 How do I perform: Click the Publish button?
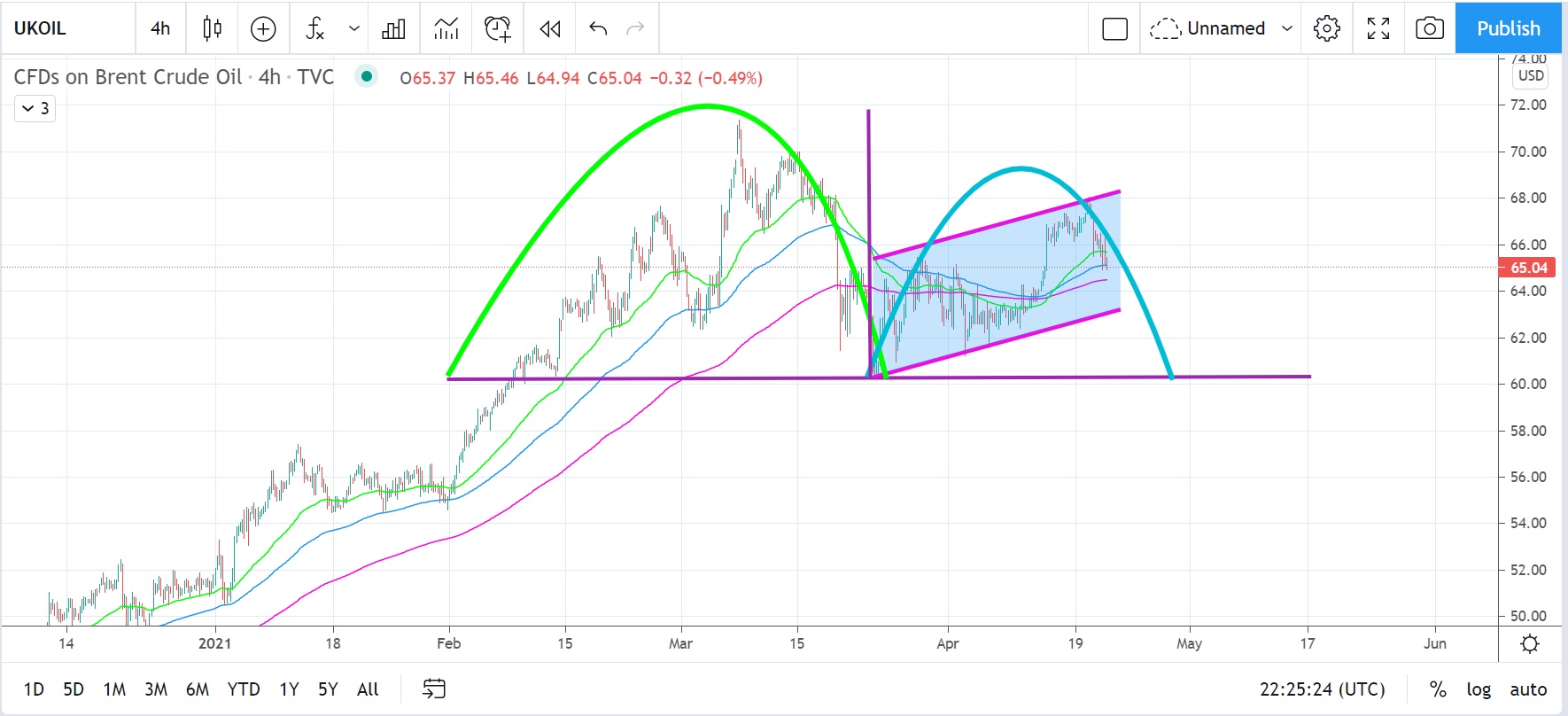tap(1509, 28)
